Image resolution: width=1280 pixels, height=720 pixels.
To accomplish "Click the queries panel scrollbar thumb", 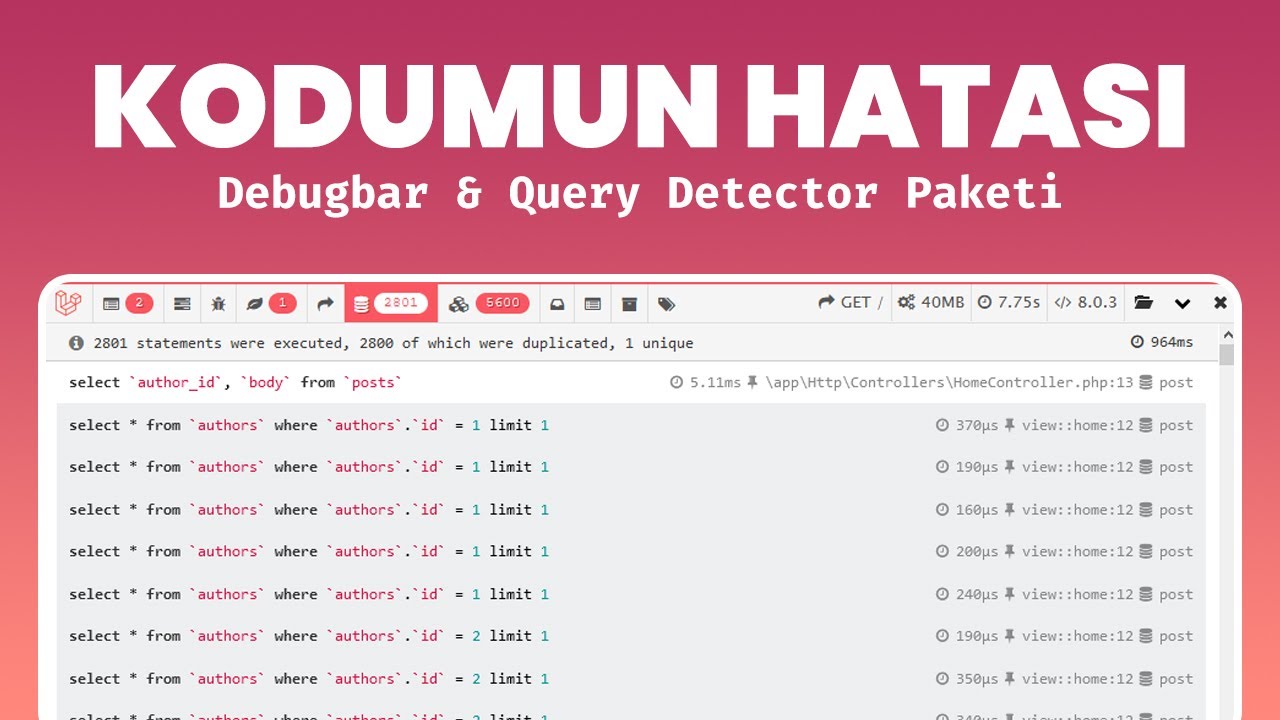I will [1227, 355].
